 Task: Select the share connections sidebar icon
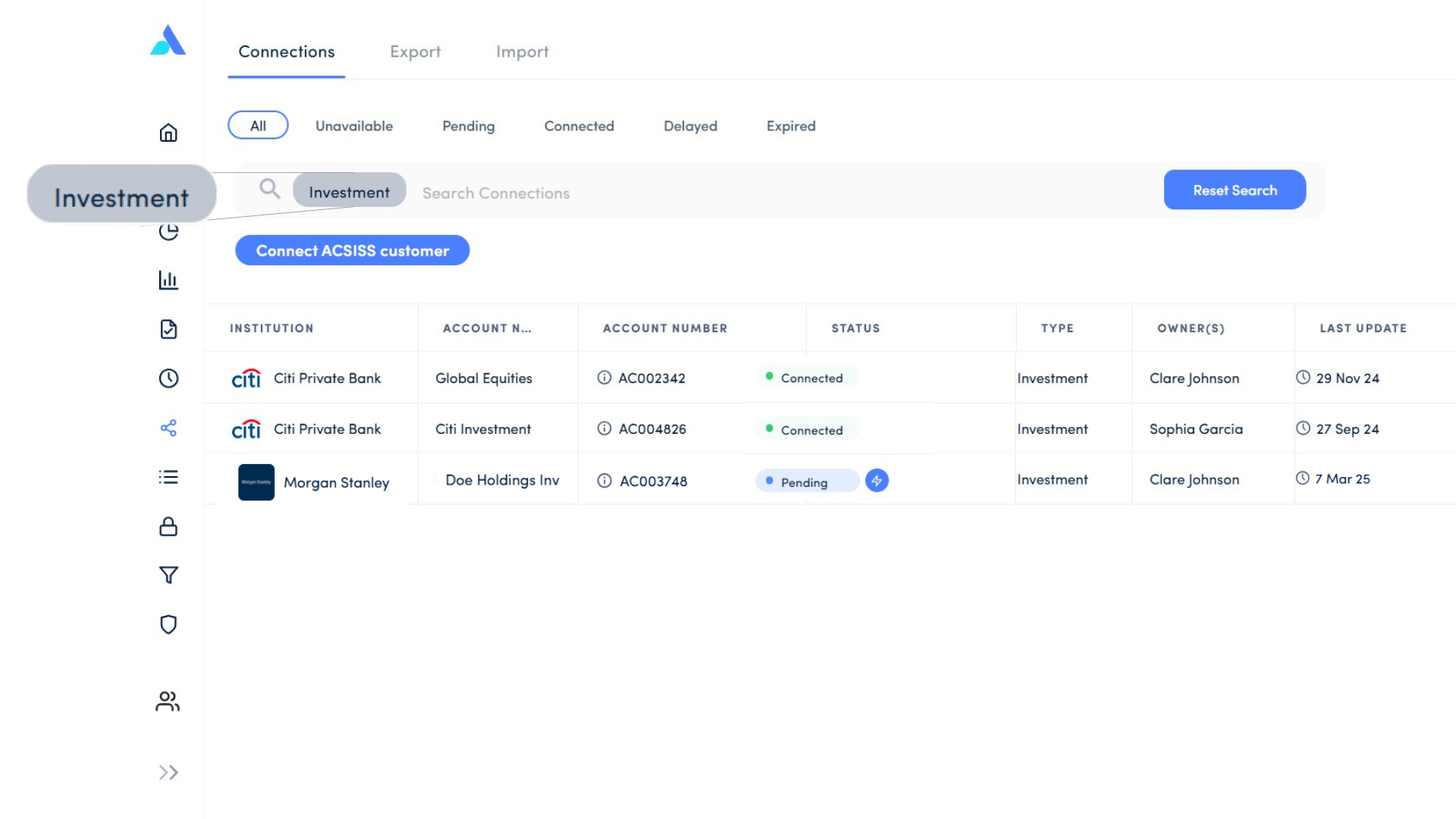pyautogui.click(x=168, y=428)
